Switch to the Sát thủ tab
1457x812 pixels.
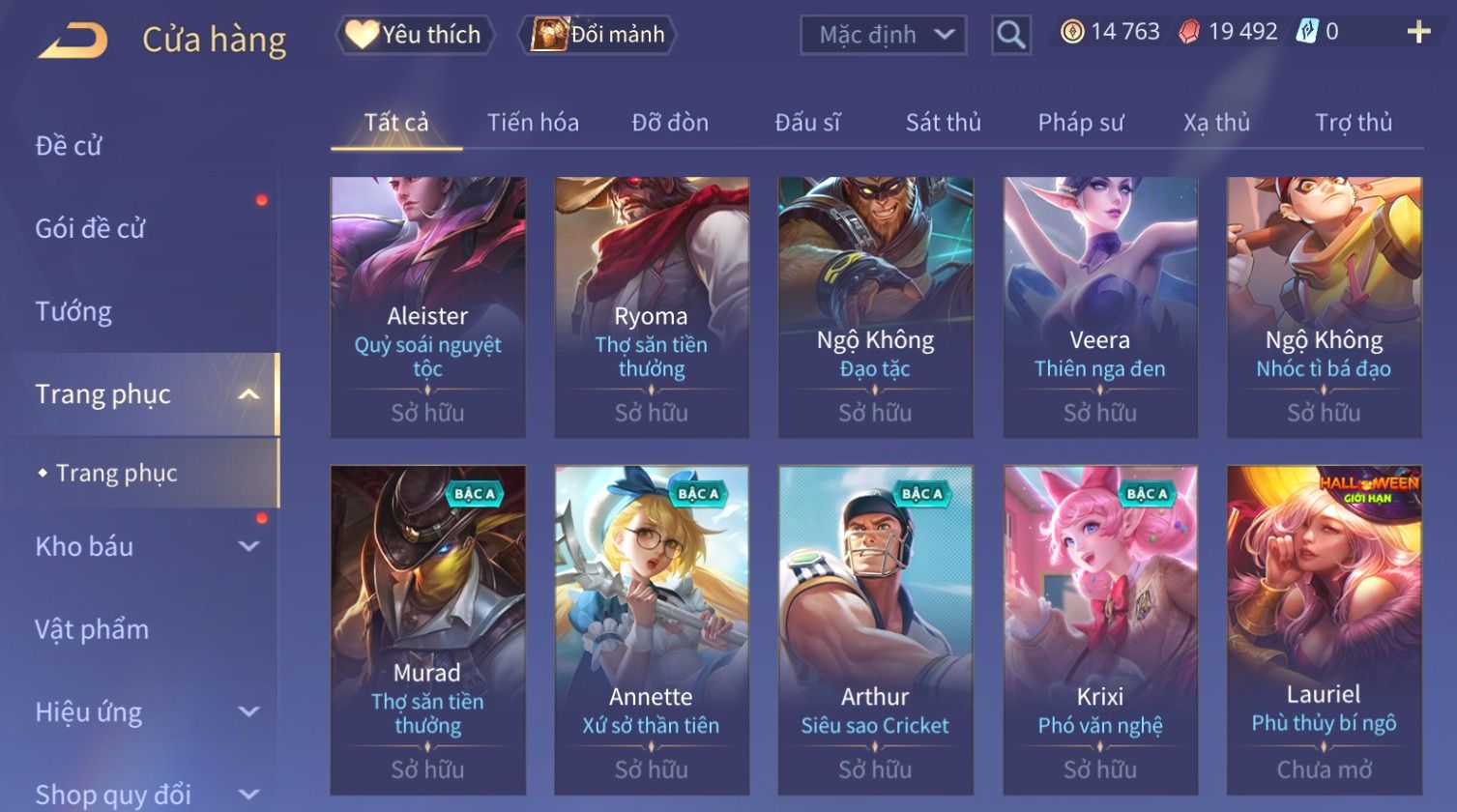(x=943, y=123)
